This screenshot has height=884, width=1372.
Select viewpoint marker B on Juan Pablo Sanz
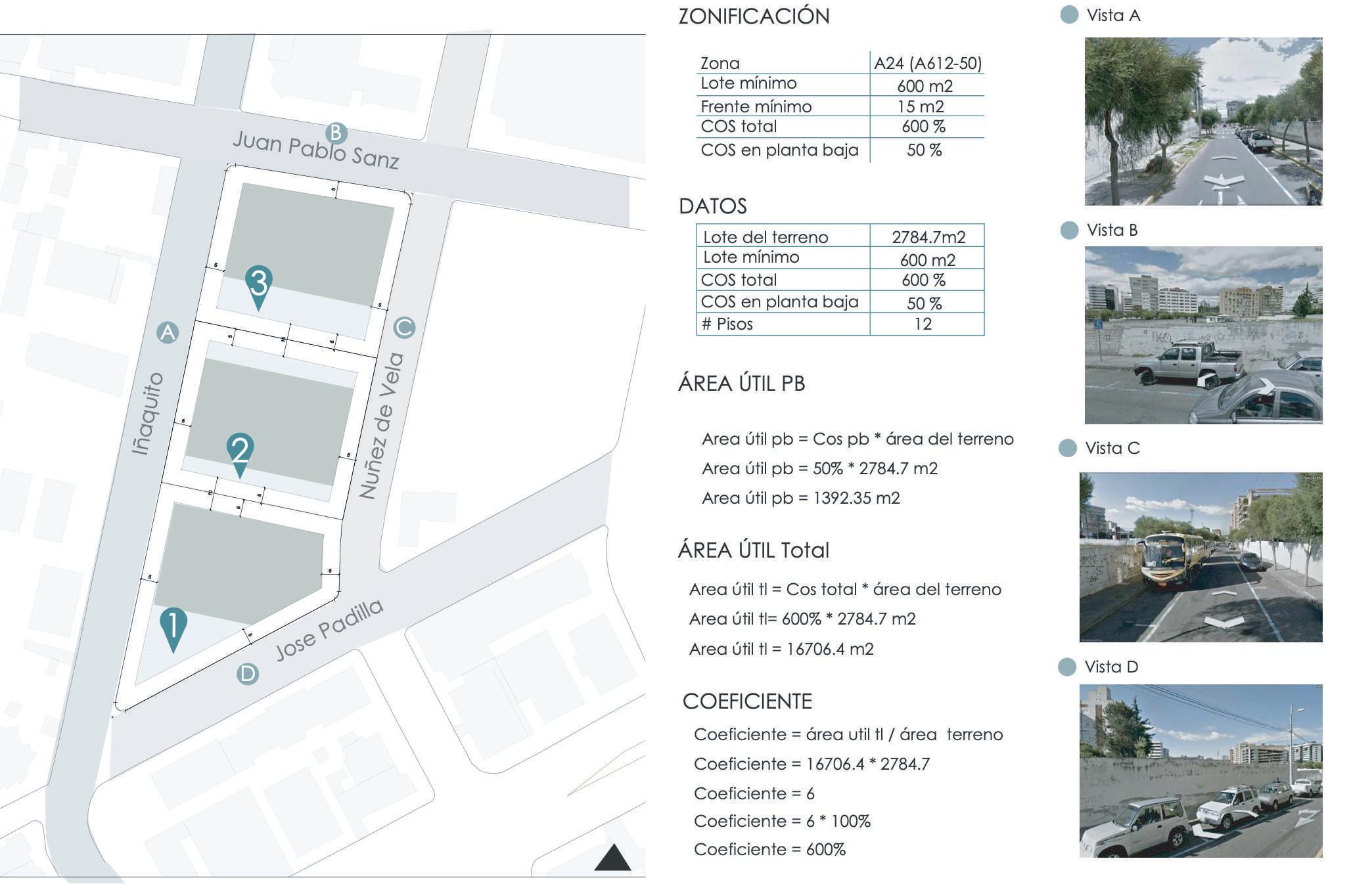(336, 133)
